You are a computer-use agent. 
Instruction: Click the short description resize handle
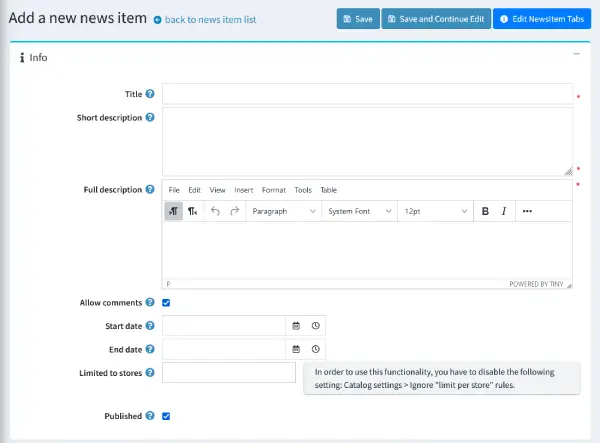tap(569, 171)
